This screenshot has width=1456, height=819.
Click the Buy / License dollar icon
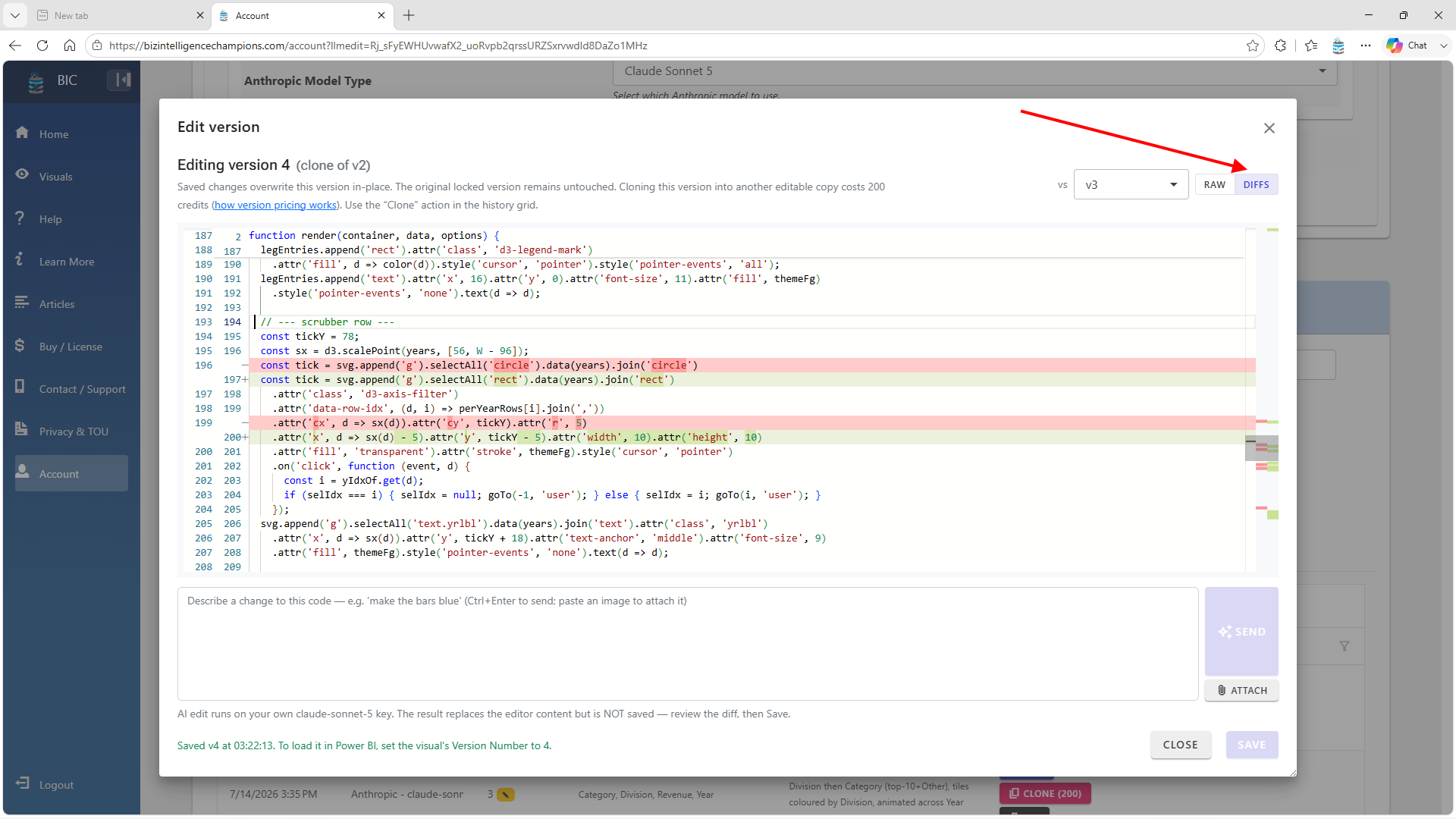[x=20, y=345]
